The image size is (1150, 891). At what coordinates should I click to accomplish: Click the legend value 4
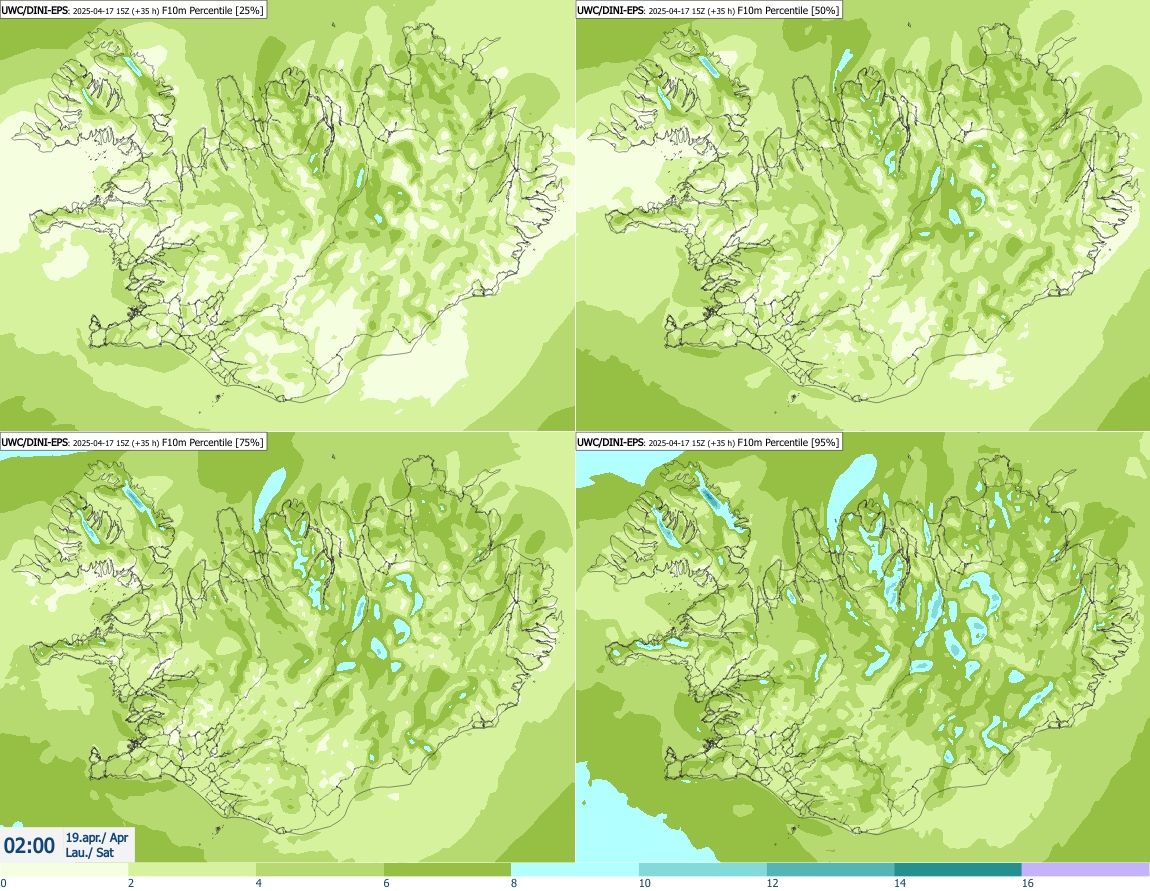pyautogui.click(x=259, y=883)
